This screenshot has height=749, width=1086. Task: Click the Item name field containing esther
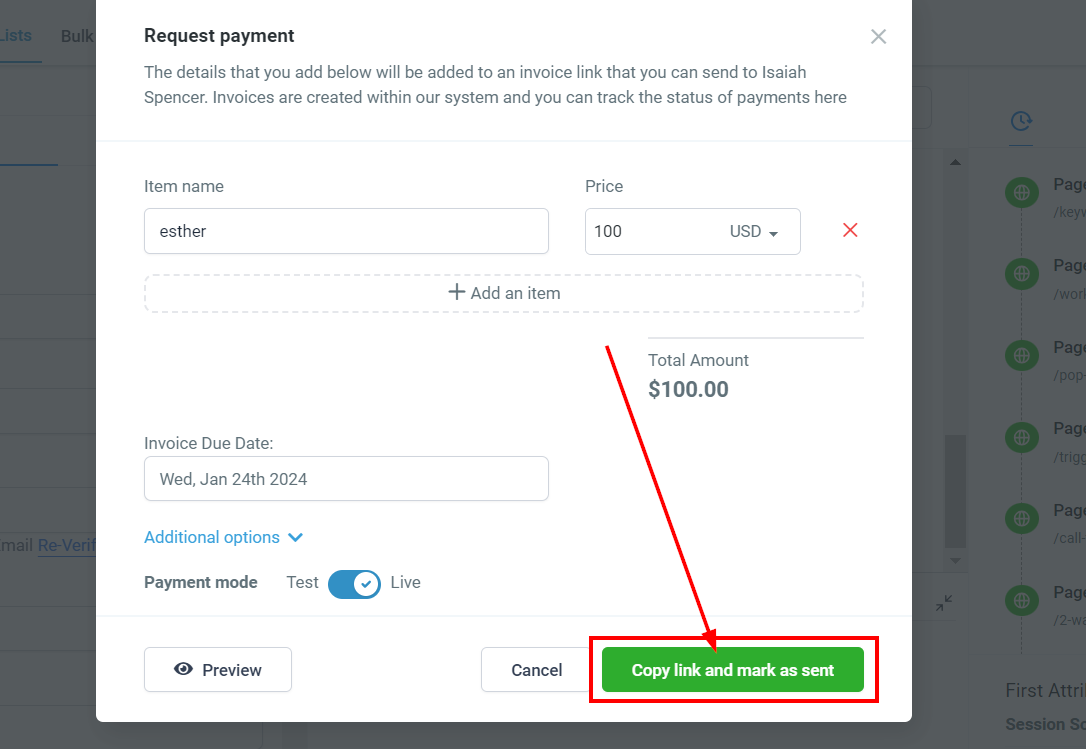click(346, 231)
